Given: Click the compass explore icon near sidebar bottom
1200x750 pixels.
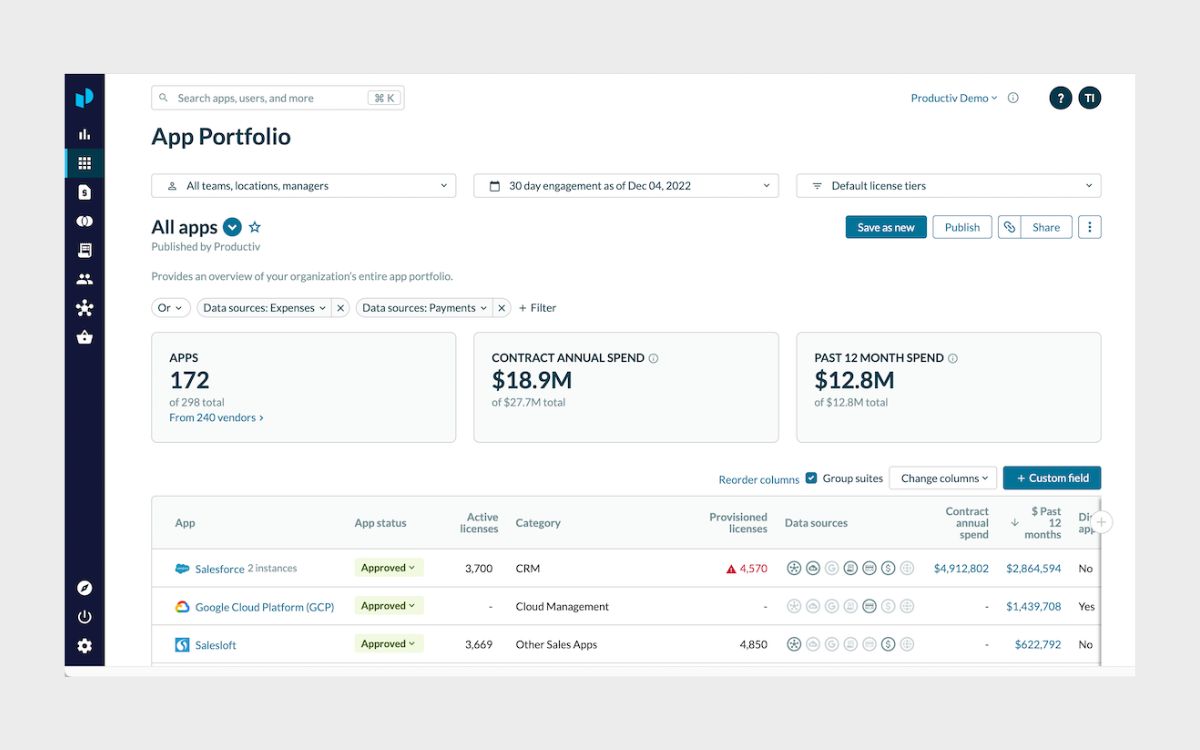Looking at the screenshot, I should tap(84, 587).
